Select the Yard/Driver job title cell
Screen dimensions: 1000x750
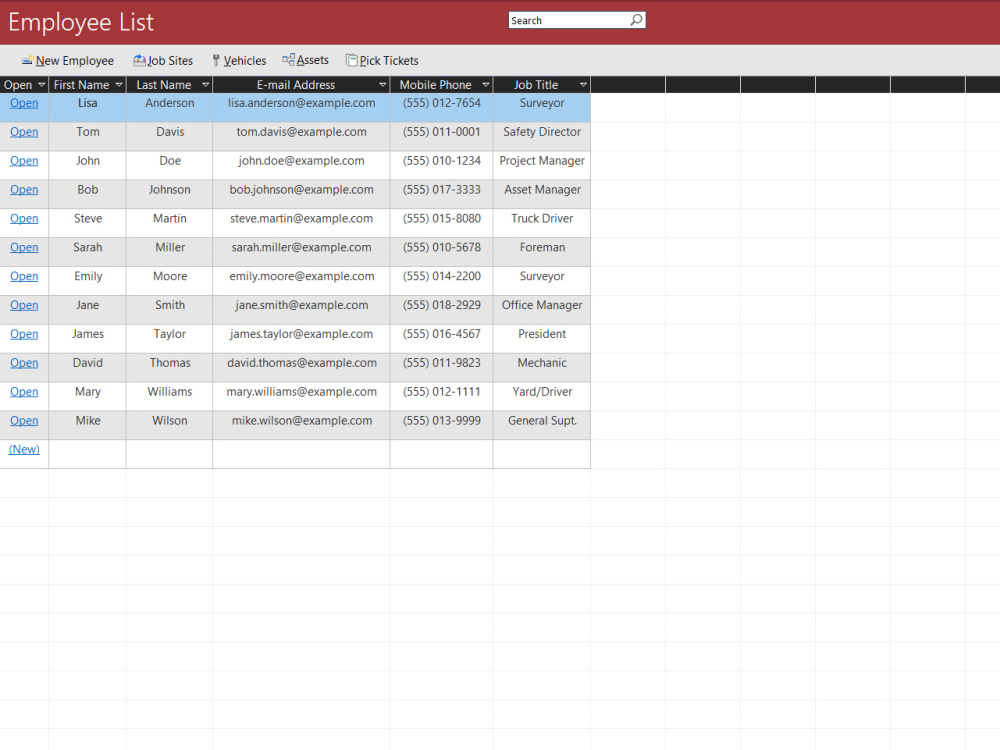(541, 396)
